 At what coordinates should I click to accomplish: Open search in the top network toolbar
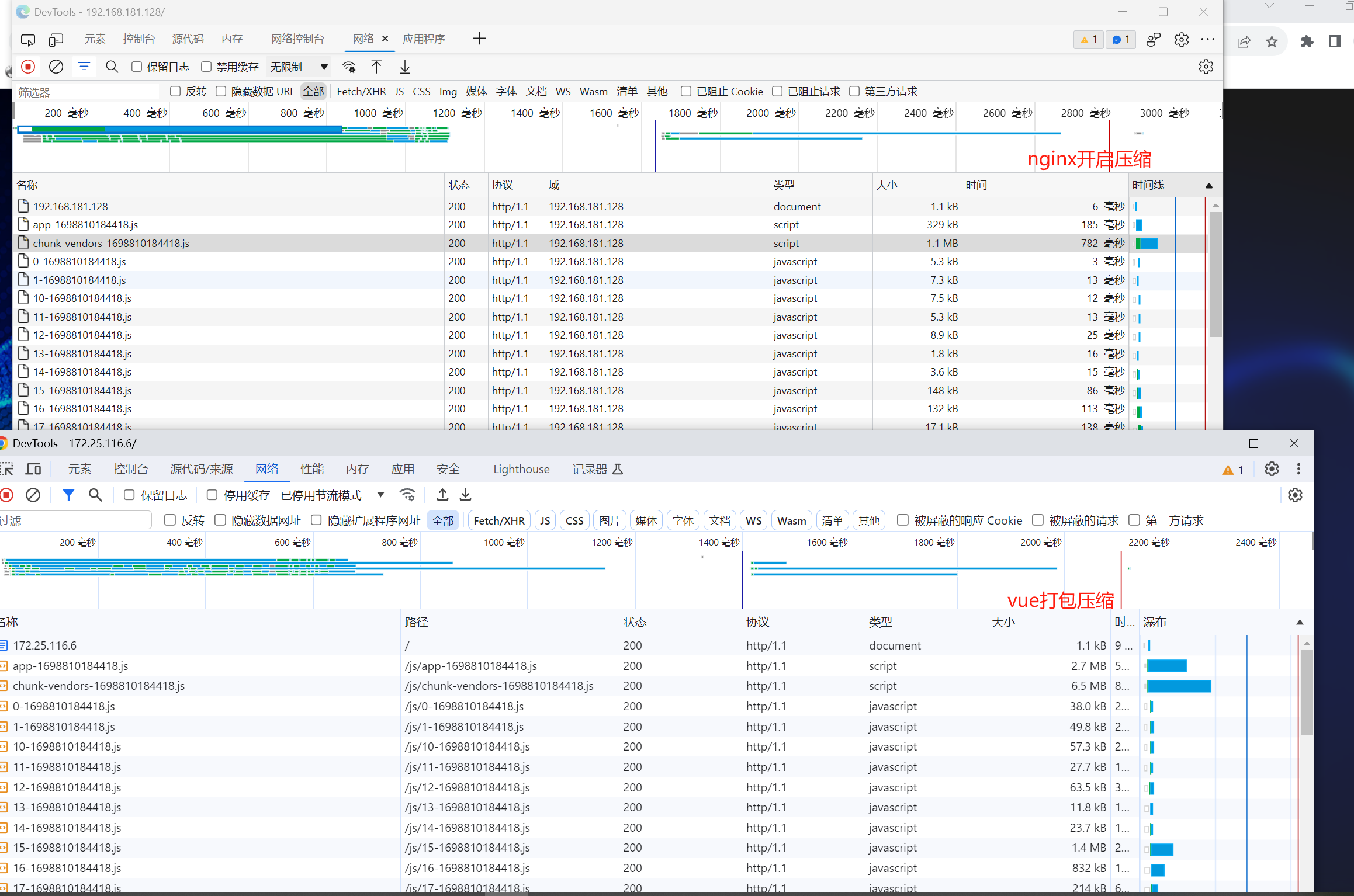(x=112, y=67)
